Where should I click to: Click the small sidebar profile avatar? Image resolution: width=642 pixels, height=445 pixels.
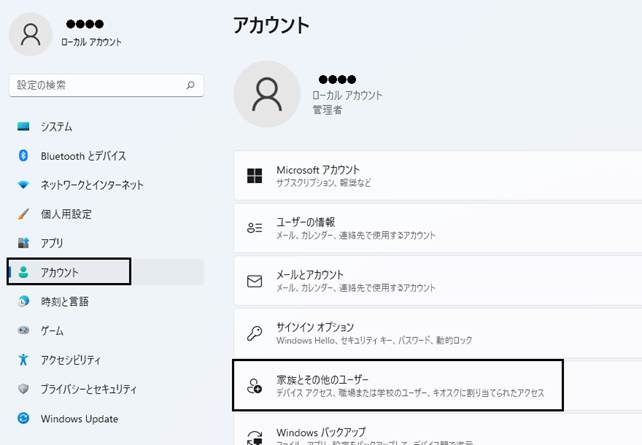[x=30, y=34]
